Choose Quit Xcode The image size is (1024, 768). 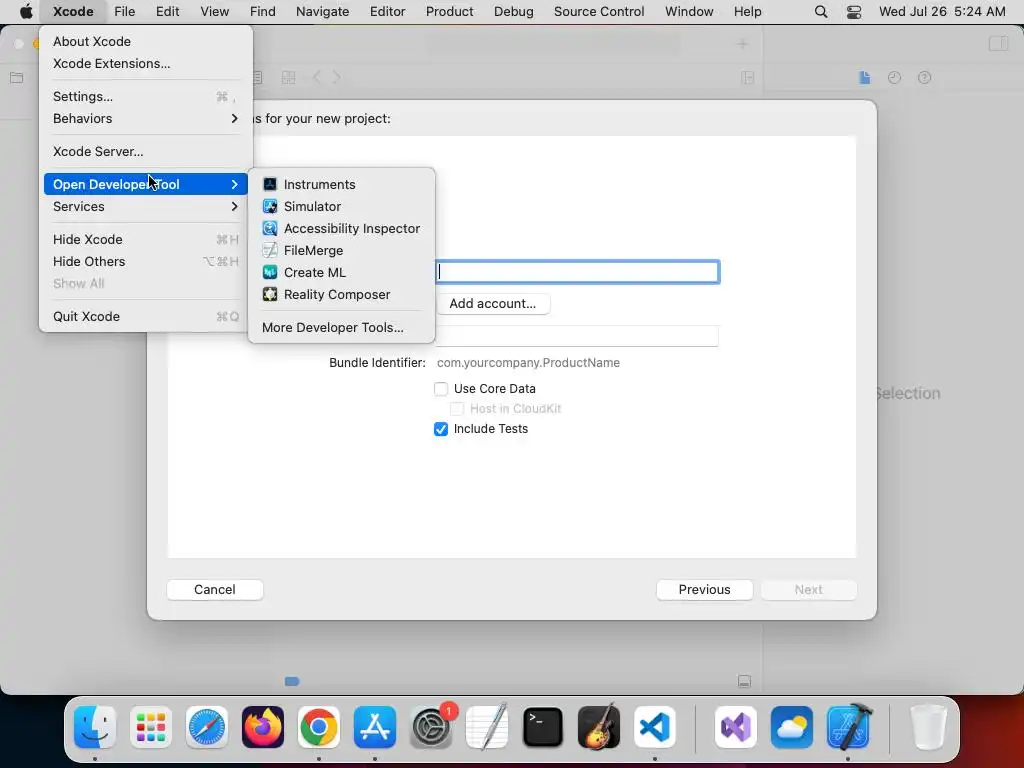pyautogui.click(x=146, y=316)
